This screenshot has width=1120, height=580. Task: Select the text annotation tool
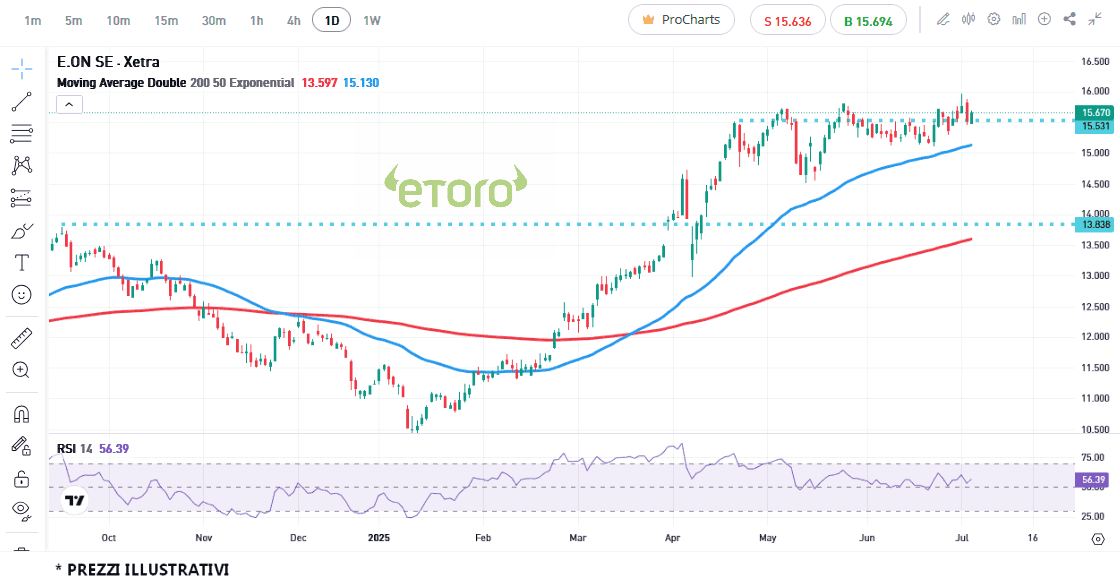21,262
